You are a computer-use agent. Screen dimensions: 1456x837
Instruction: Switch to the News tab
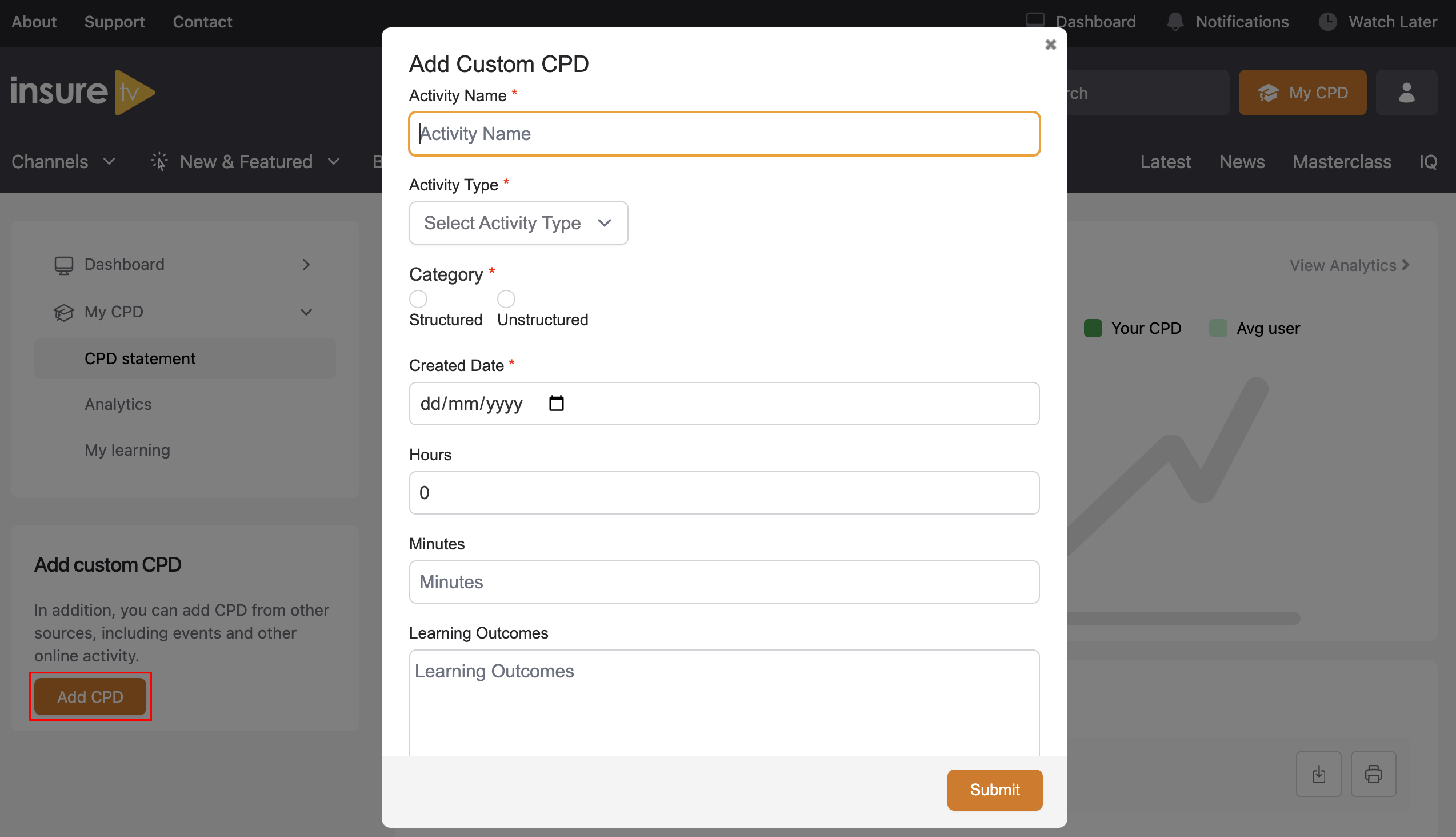point(1242,162)
